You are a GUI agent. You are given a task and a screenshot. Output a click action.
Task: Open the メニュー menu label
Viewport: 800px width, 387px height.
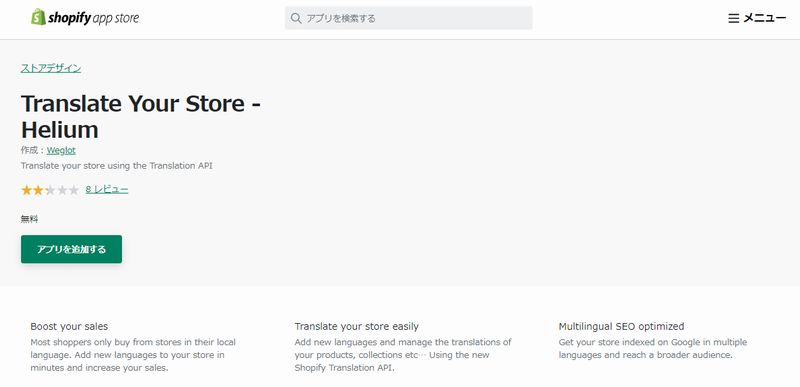(765, 18)
